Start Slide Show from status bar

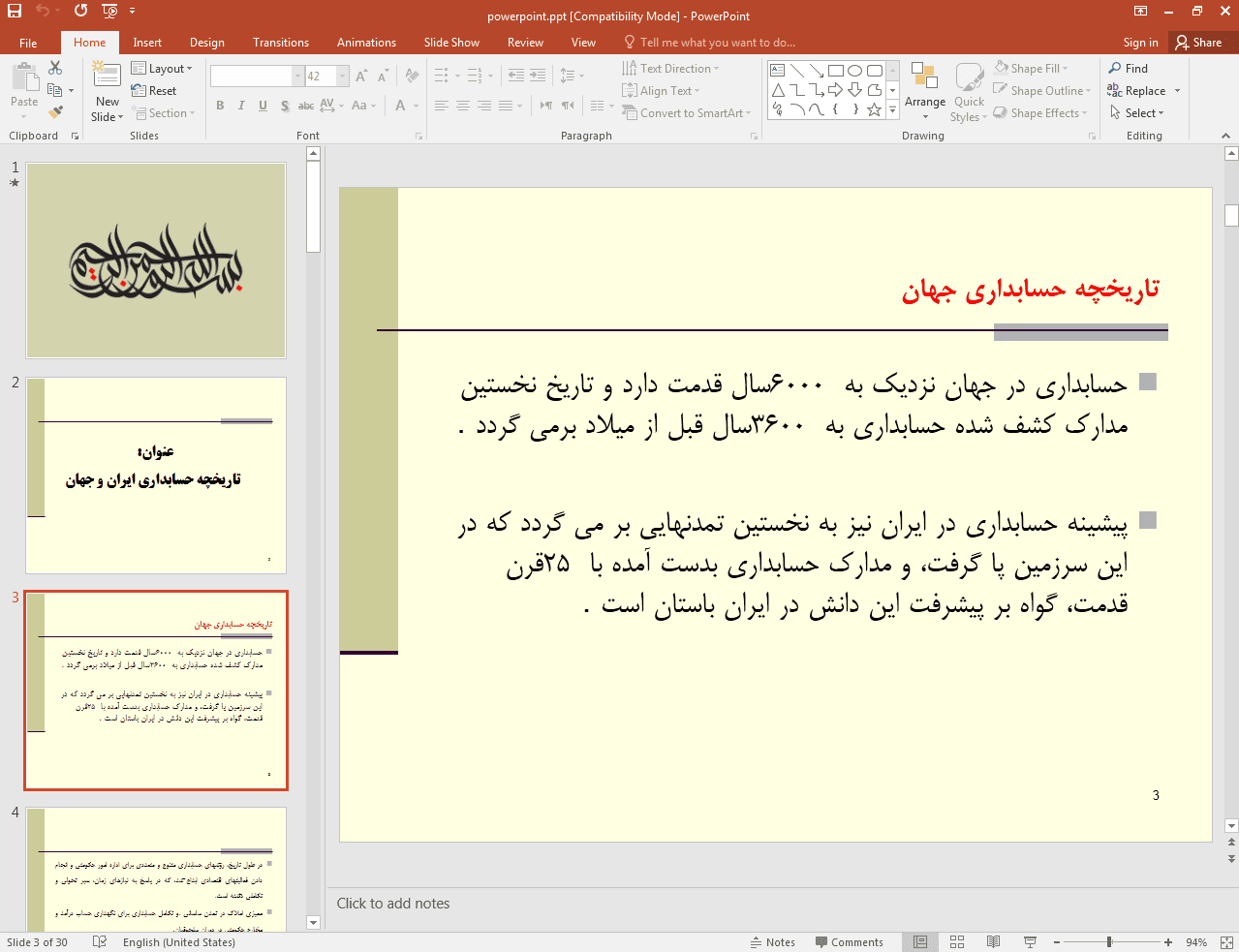click(1030, 941)
